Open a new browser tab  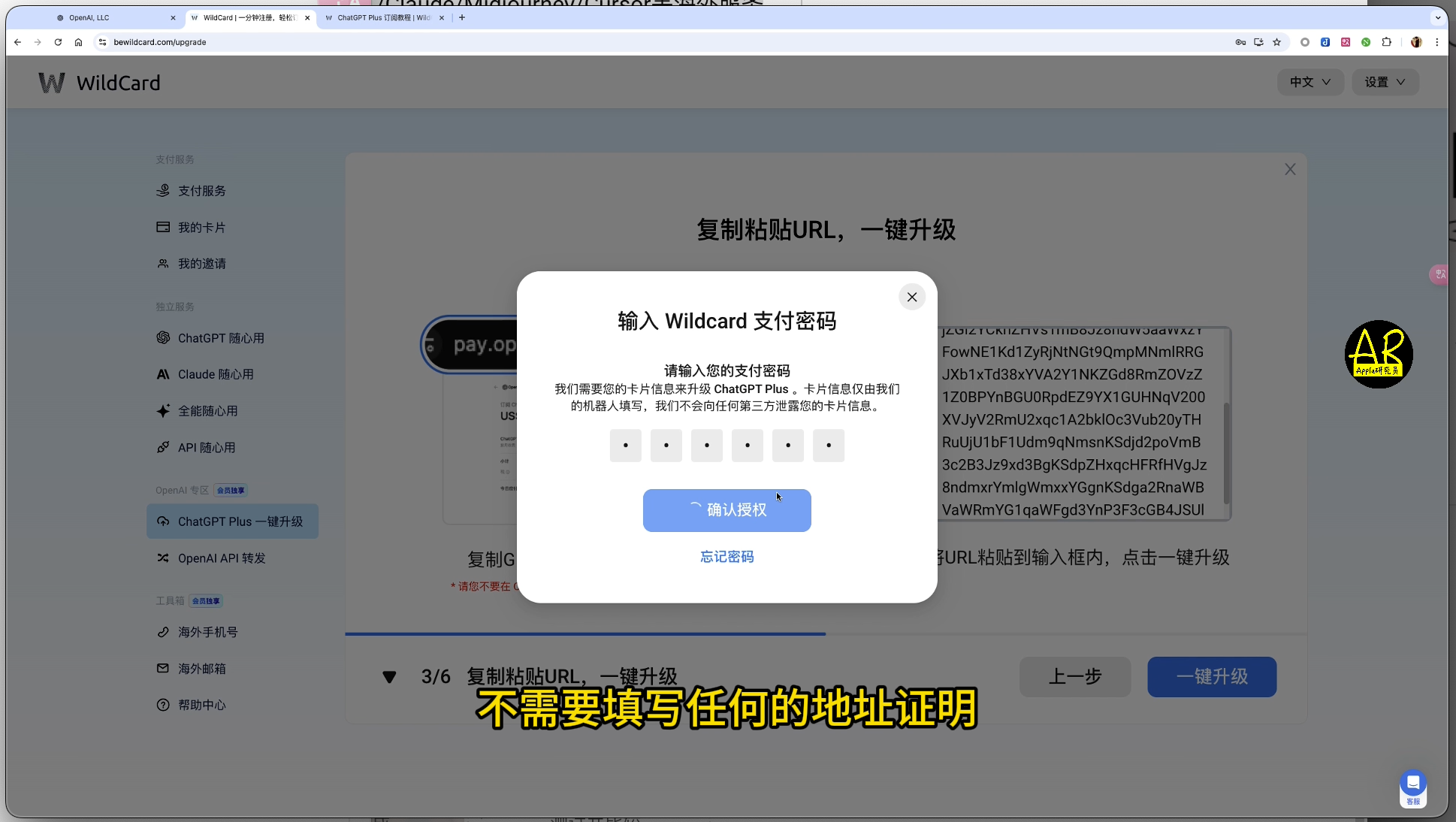462,17
